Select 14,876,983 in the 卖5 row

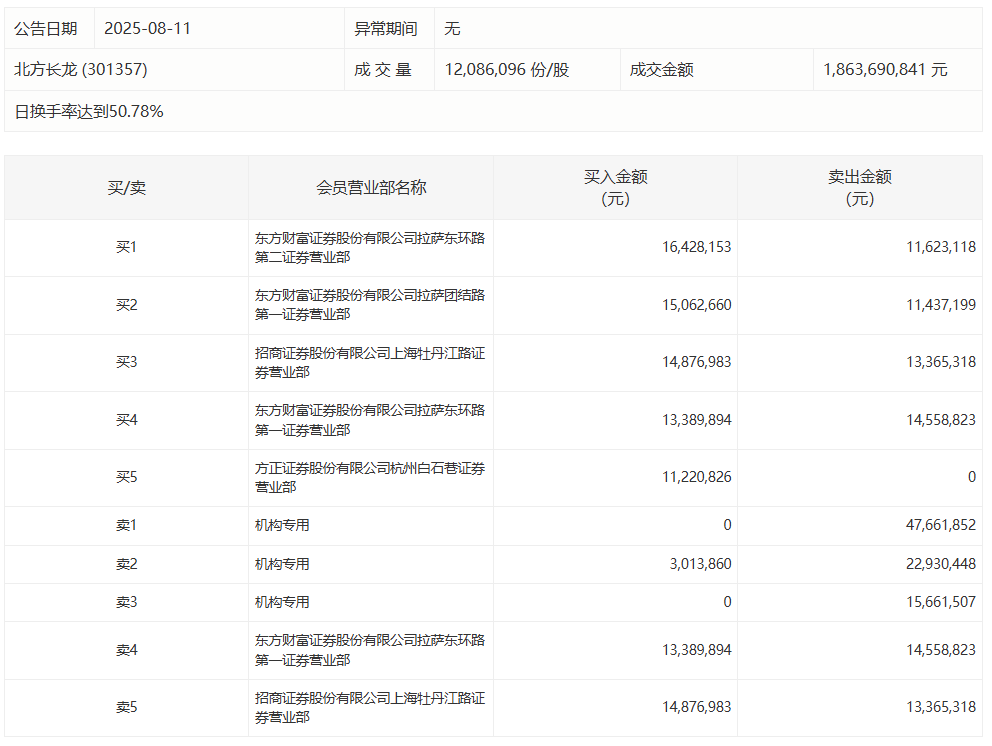[697, 707]
